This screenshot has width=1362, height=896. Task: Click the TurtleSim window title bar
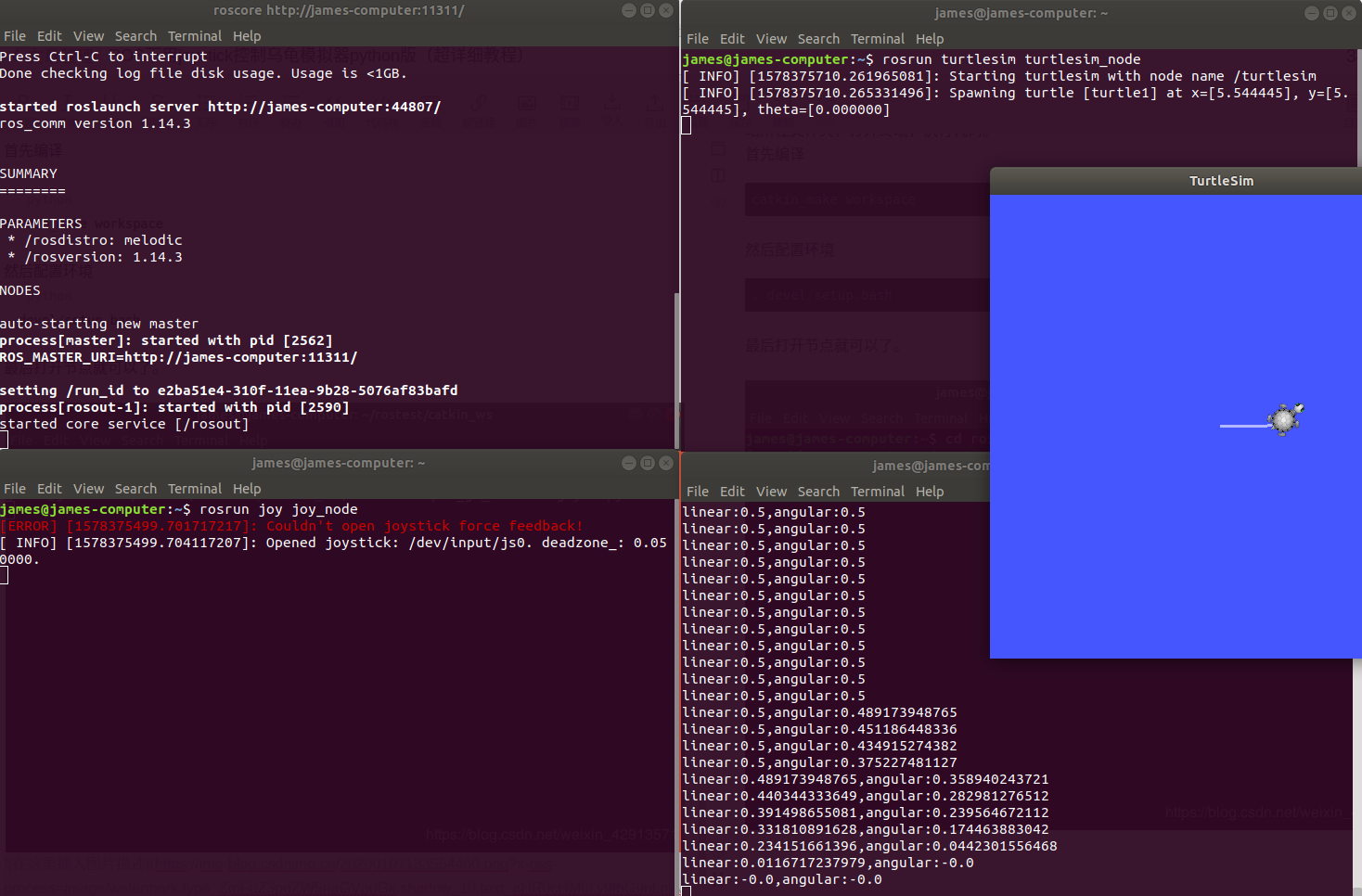(x=1176, y=181)
